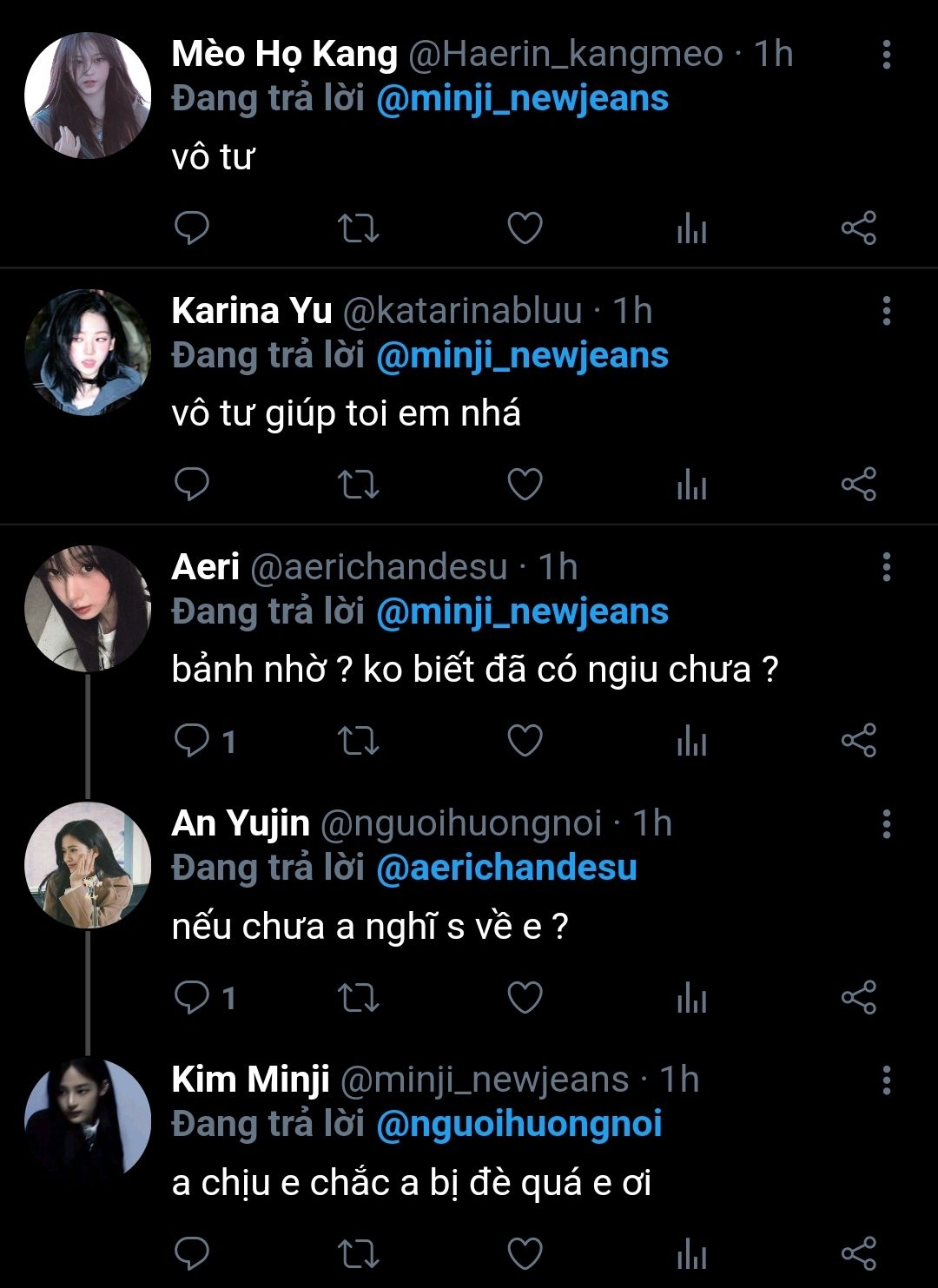Reply to Aeri's tweet with 1 reply
Image resolution: width=938 pixels, height=1288 pixels.
tap(193, 741)
